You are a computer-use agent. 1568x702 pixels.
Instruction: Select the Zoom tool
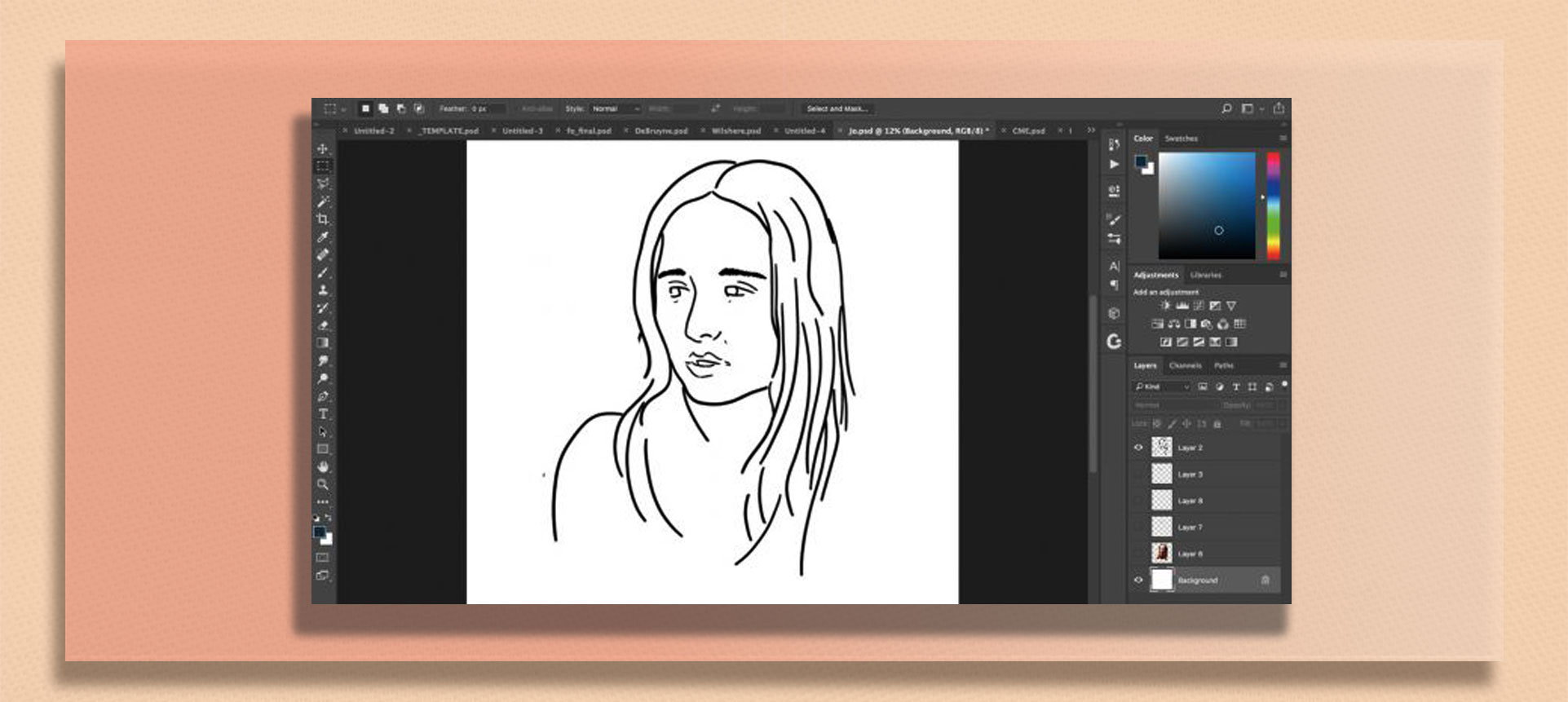point(323,484)
